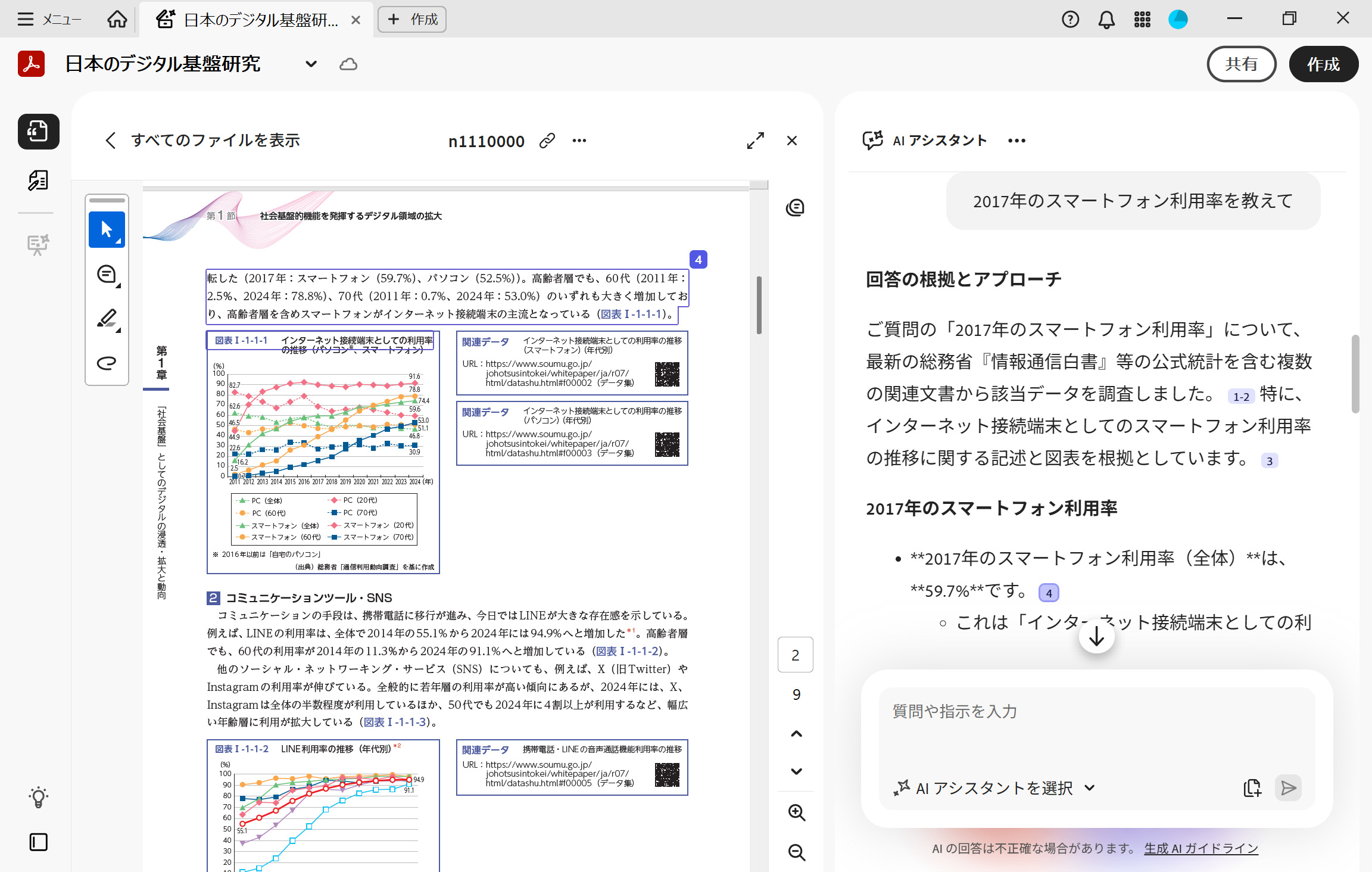Open the AI アシスタントを選択 dropdown
1372x872 pixels.
tap(994, 788)
